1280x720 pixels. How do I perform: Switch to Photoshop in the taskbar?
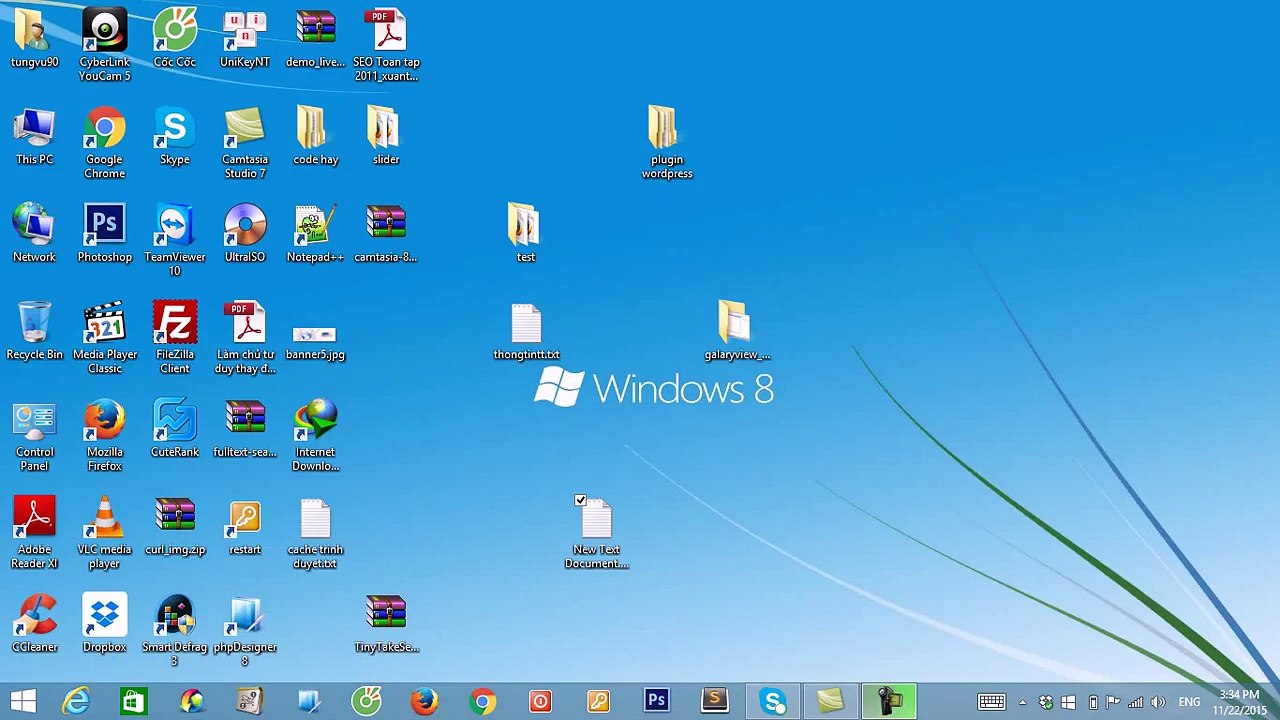656,701
